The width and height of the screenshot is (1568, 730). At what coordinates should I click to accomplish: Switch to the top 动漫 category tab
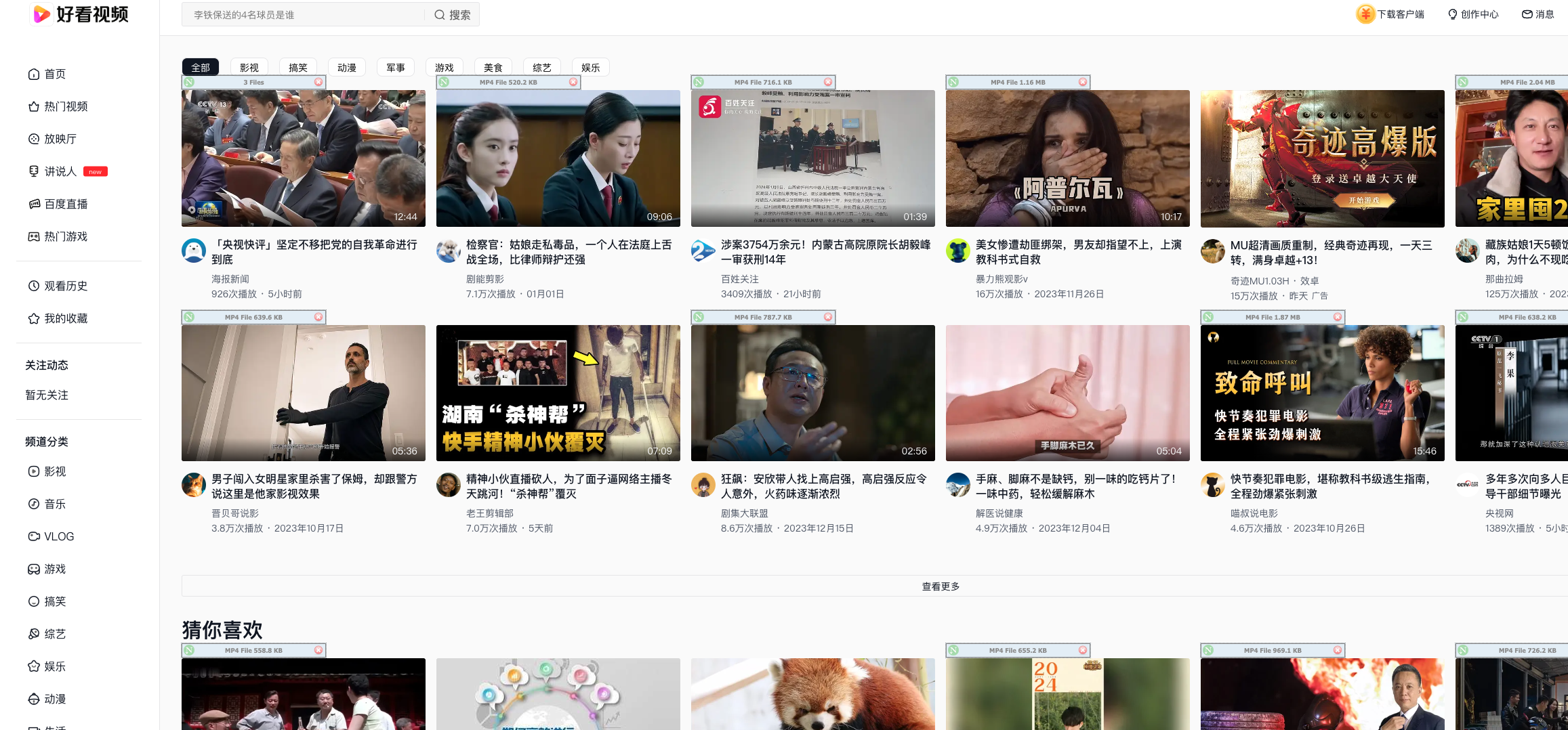point(347,68)
